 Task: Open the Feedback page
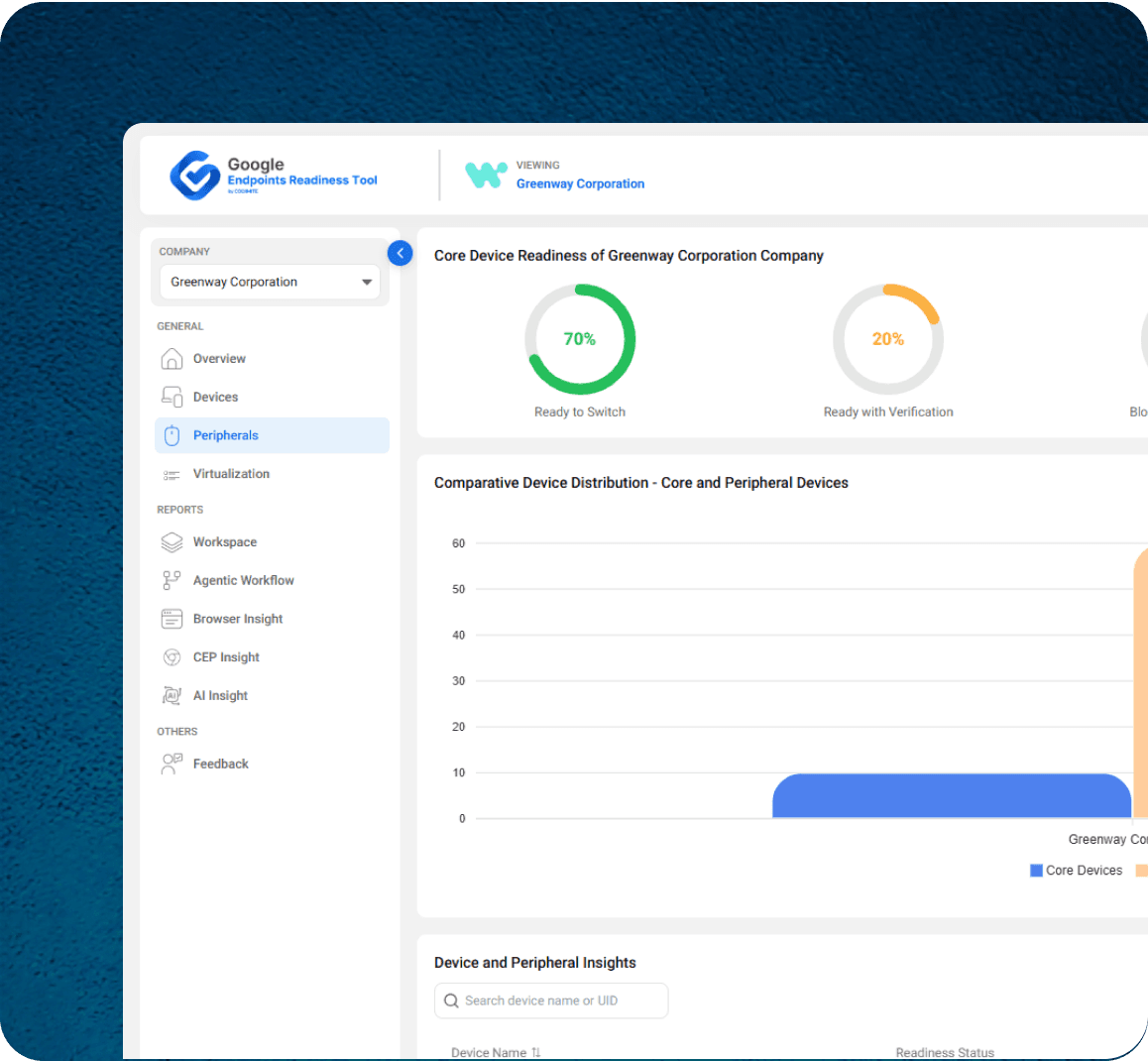click(272, 764)
